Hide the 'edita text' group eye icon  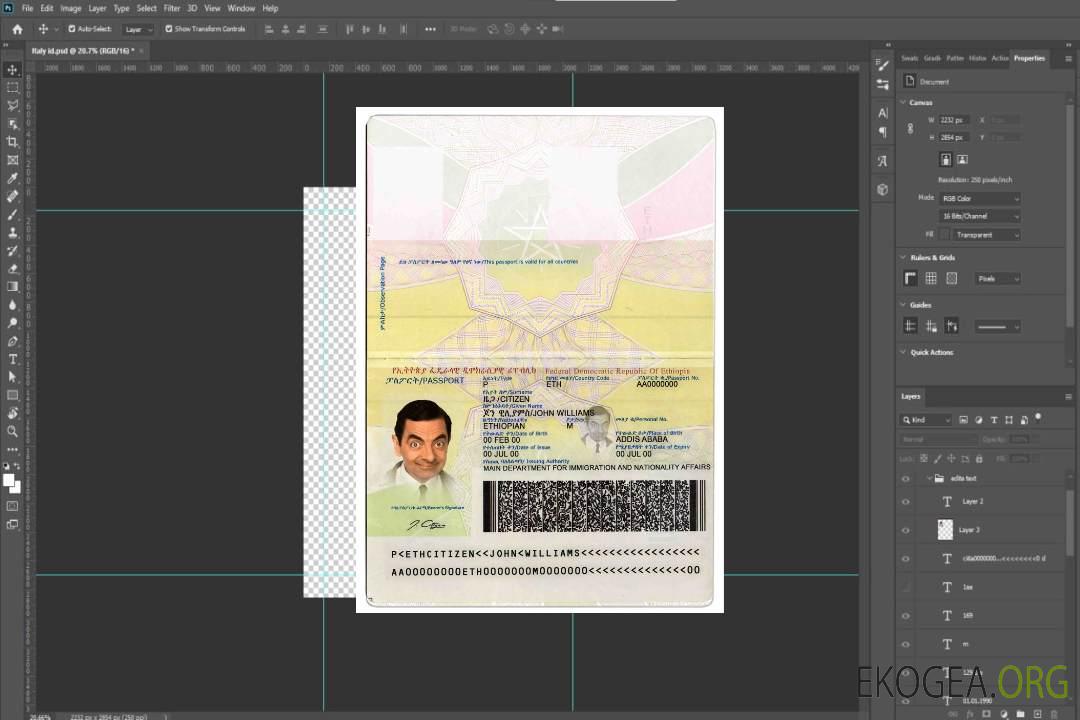(906, 478)
